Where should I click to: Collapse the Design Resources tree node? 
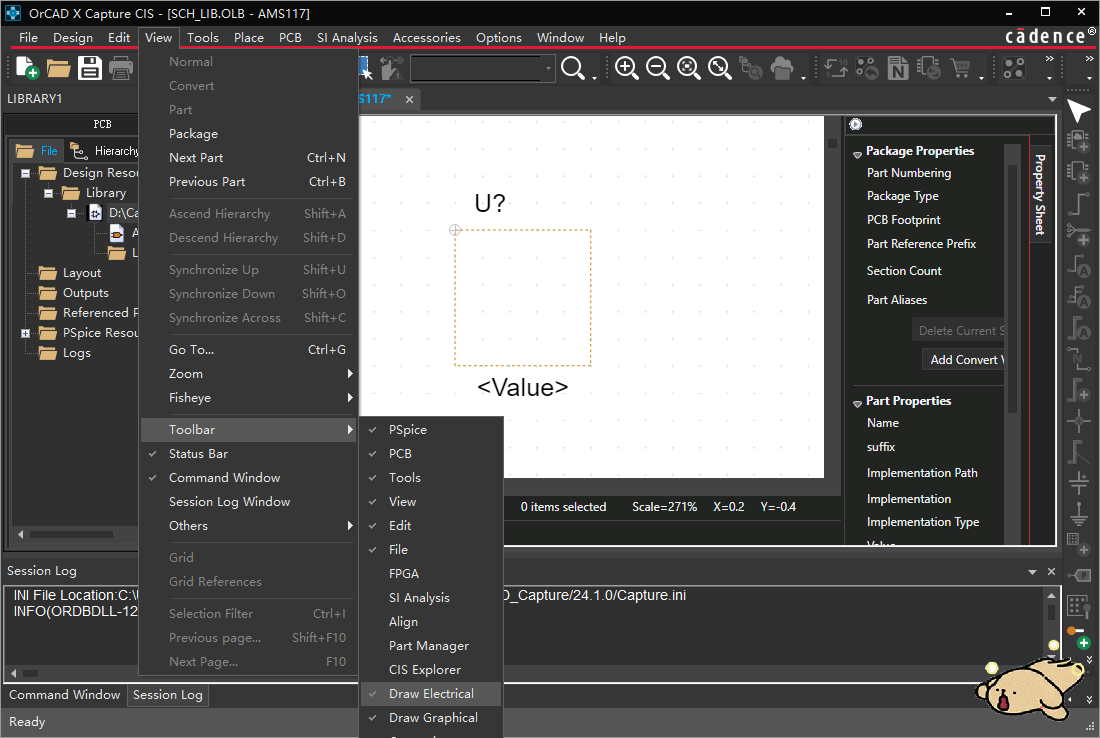coord(25,173)
